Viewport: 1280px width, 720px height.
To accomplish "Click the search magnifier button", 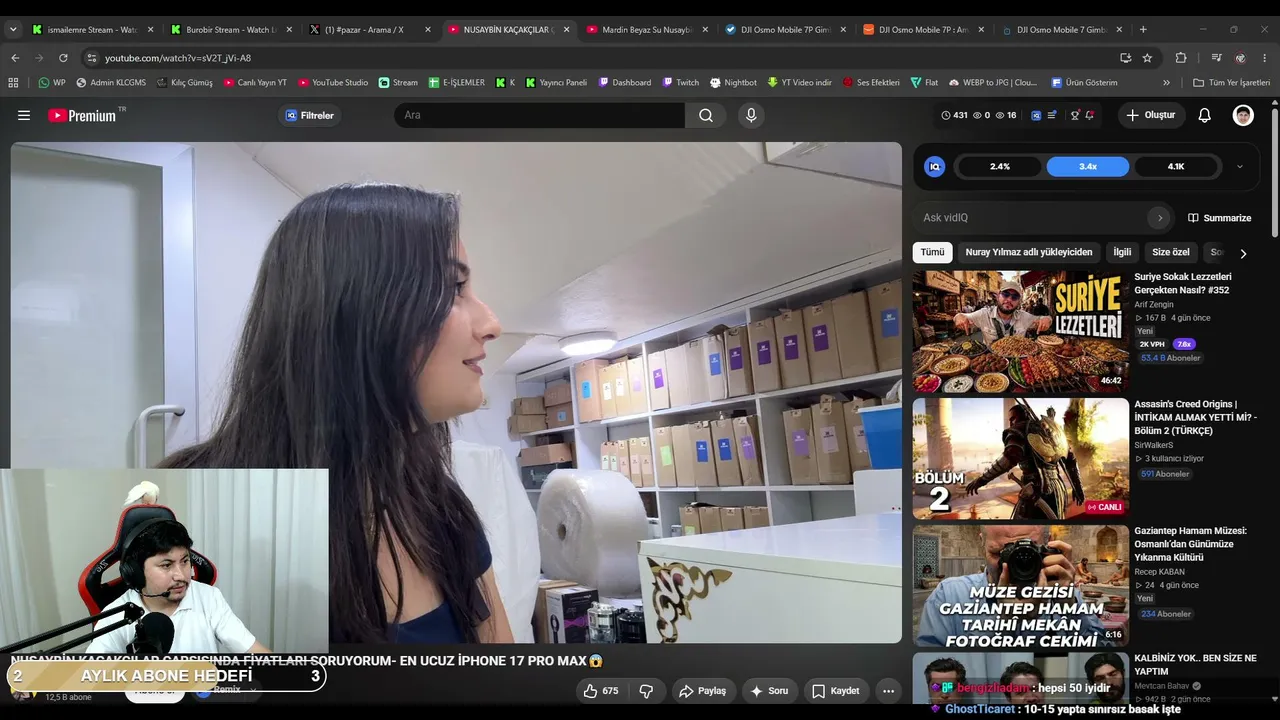I will tap(706, 115).
